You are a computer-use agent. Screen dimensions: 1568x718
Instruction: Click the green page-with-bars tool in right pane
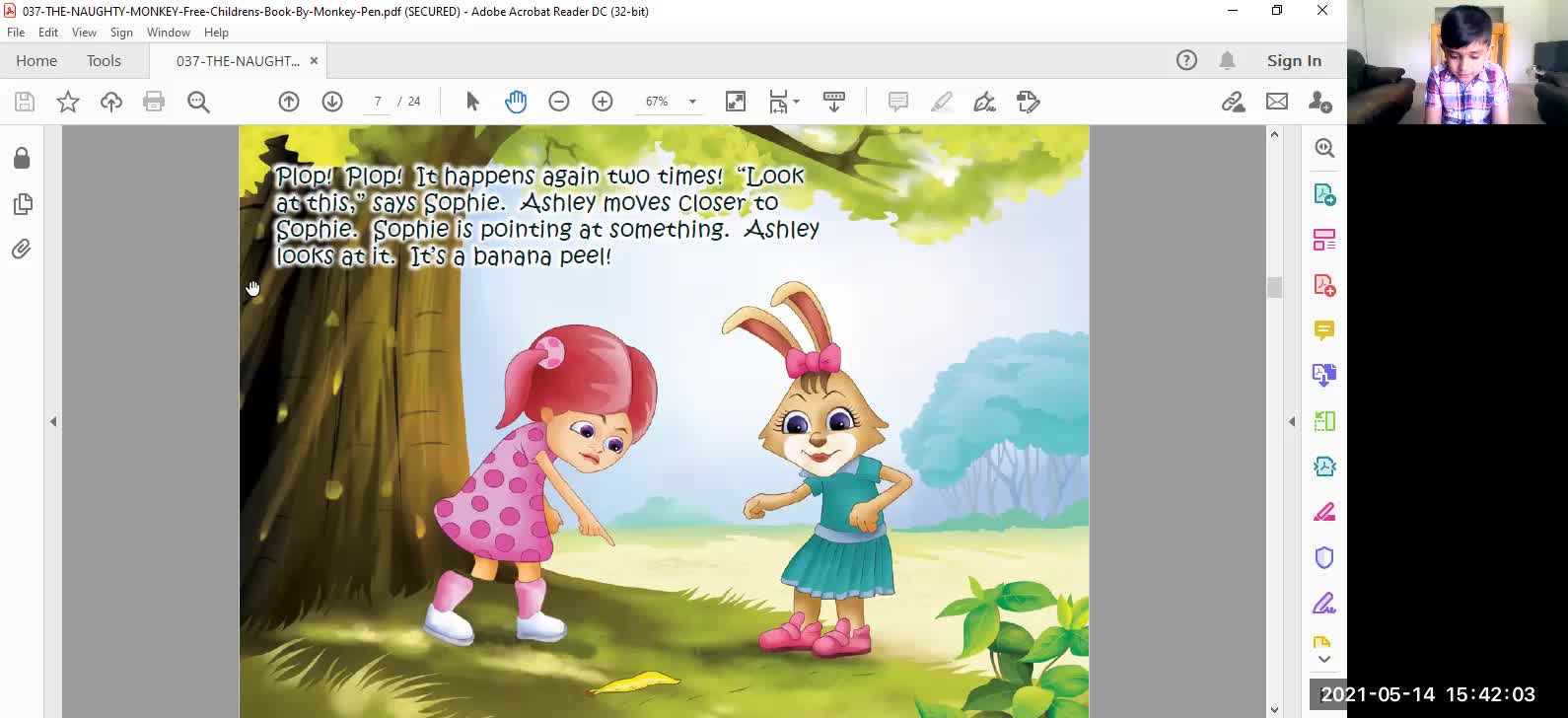[1324, 421]
